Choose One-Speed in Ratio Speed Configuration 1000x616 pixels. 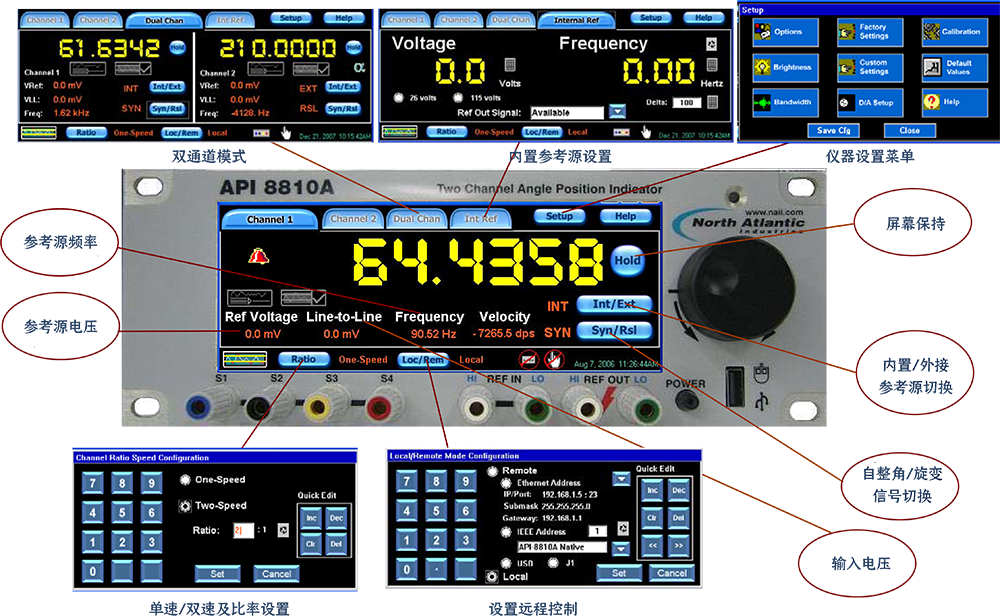[185, 480]
